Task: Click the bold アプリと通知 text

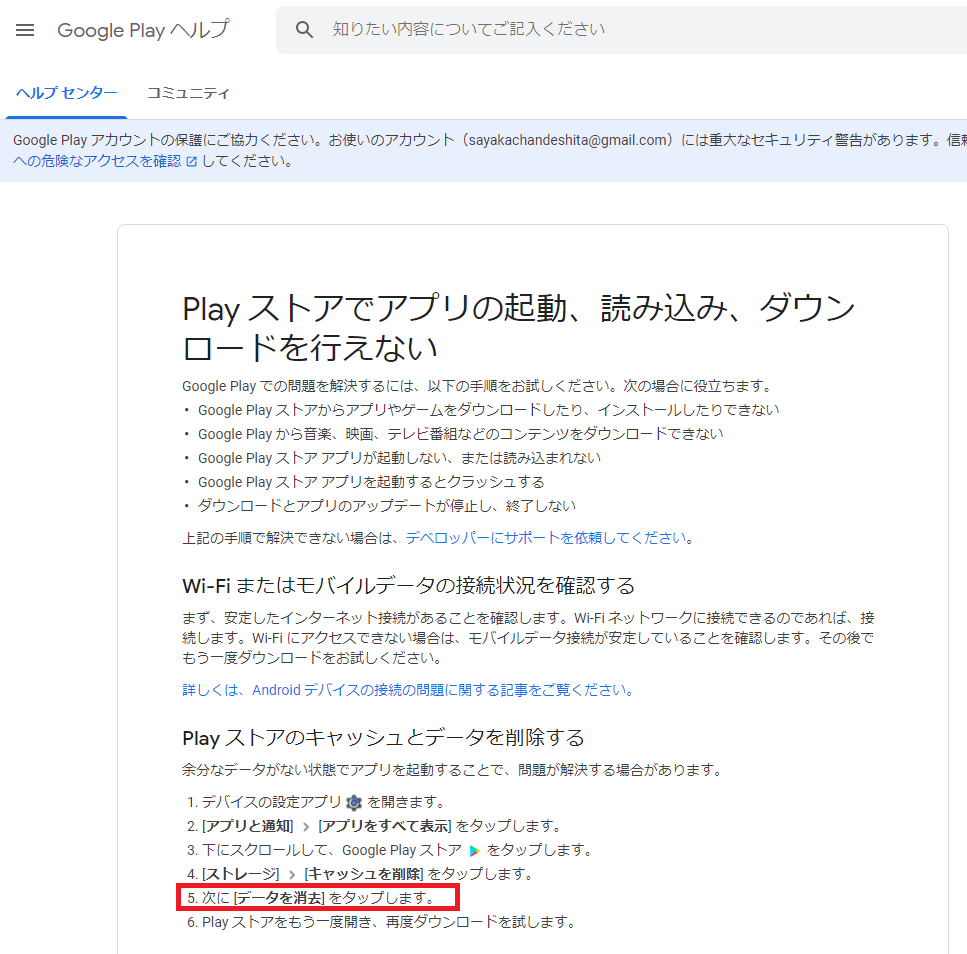Action: (247, 826)
